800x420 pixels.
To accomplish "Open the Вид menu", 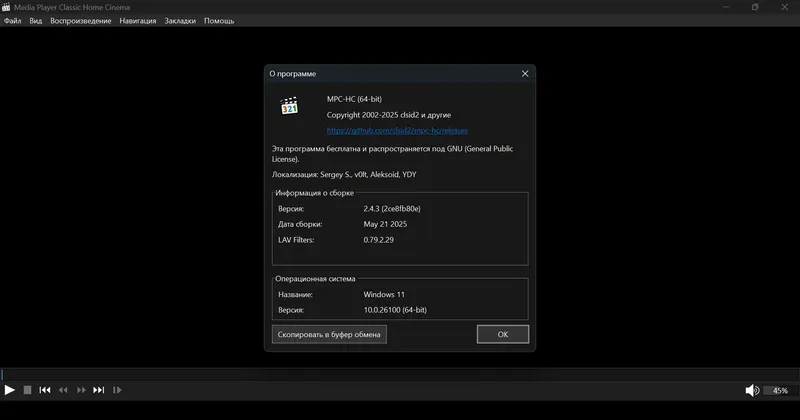I will 36,21.
